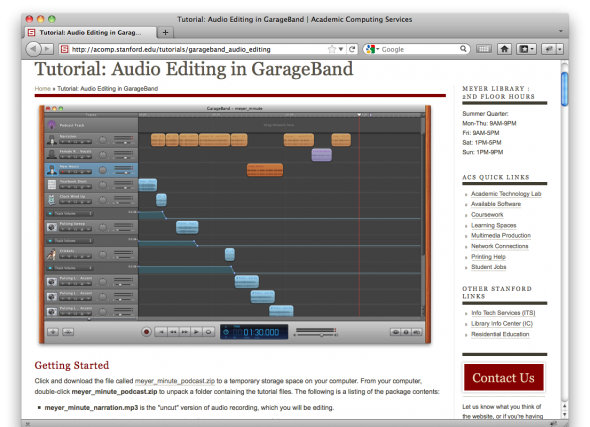Screen dimensions: 590x427
Task: Open the Printing Help link
Action: point(488,257)
